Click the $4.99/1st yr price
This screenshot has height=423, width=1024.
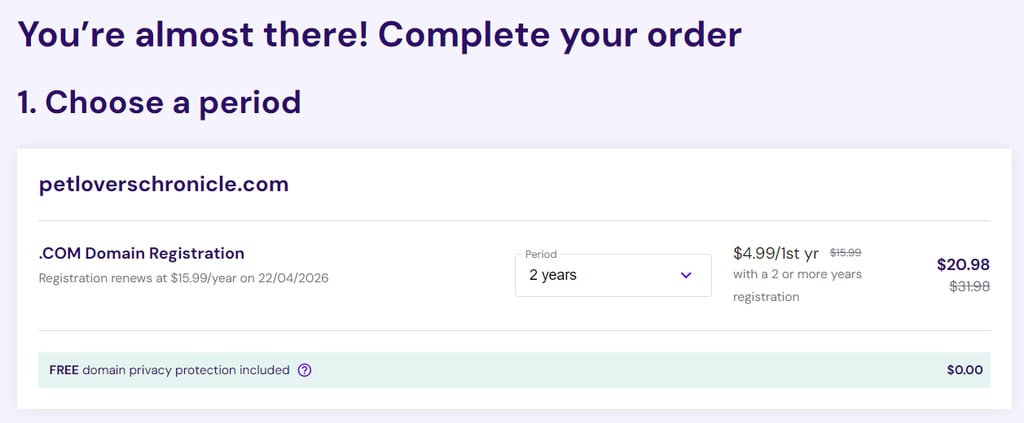(776, 253)
